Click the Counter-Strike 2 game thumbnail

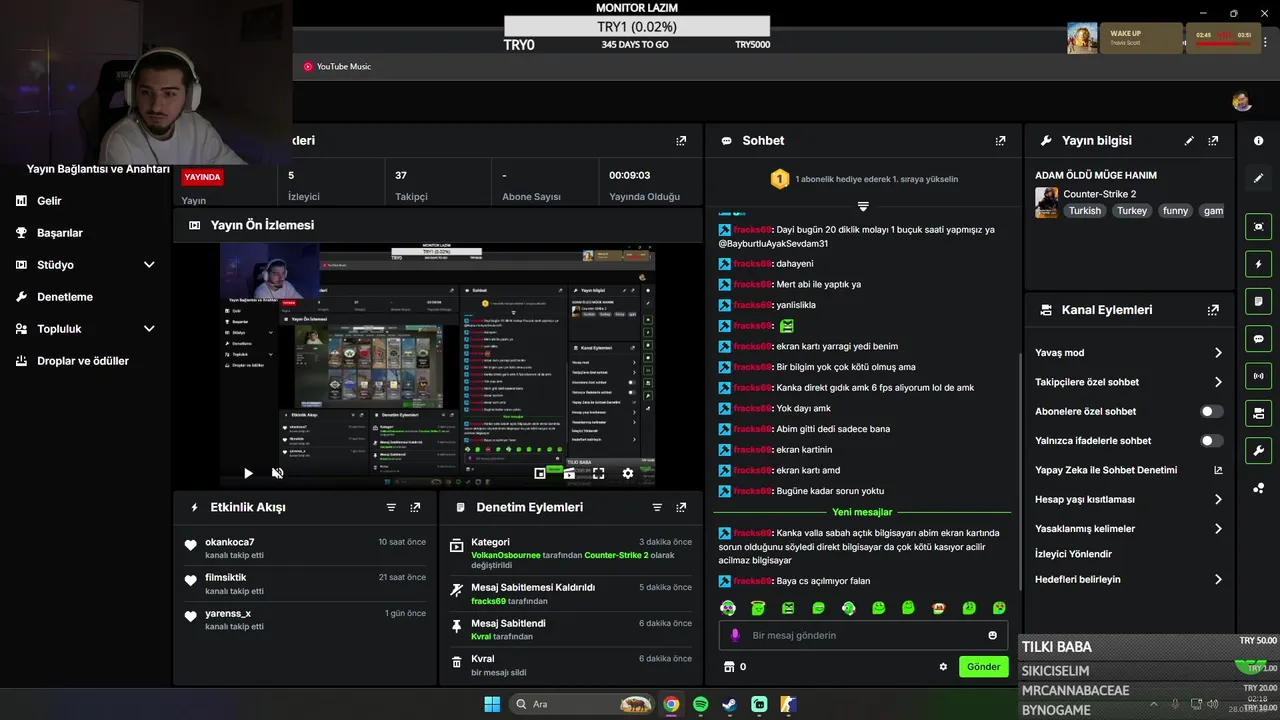[1046, 202]
